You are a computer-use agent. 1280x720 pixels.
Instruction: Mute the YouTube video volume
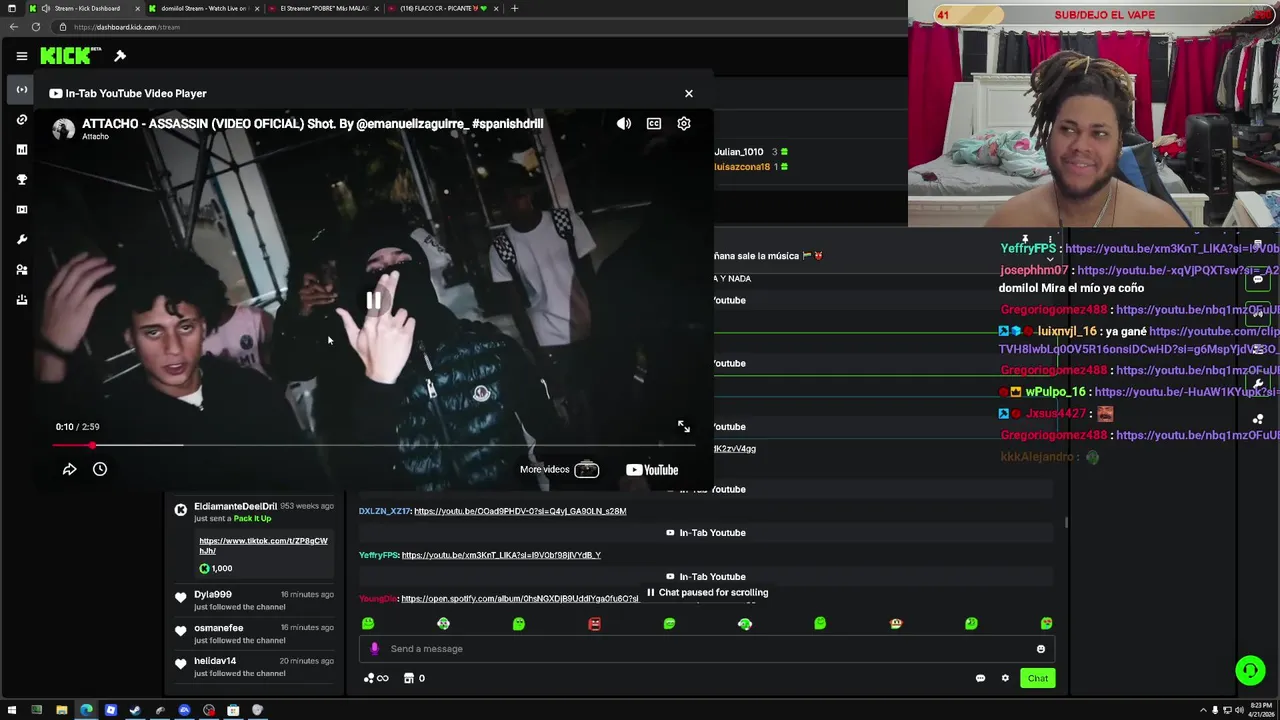coord(624,124)
